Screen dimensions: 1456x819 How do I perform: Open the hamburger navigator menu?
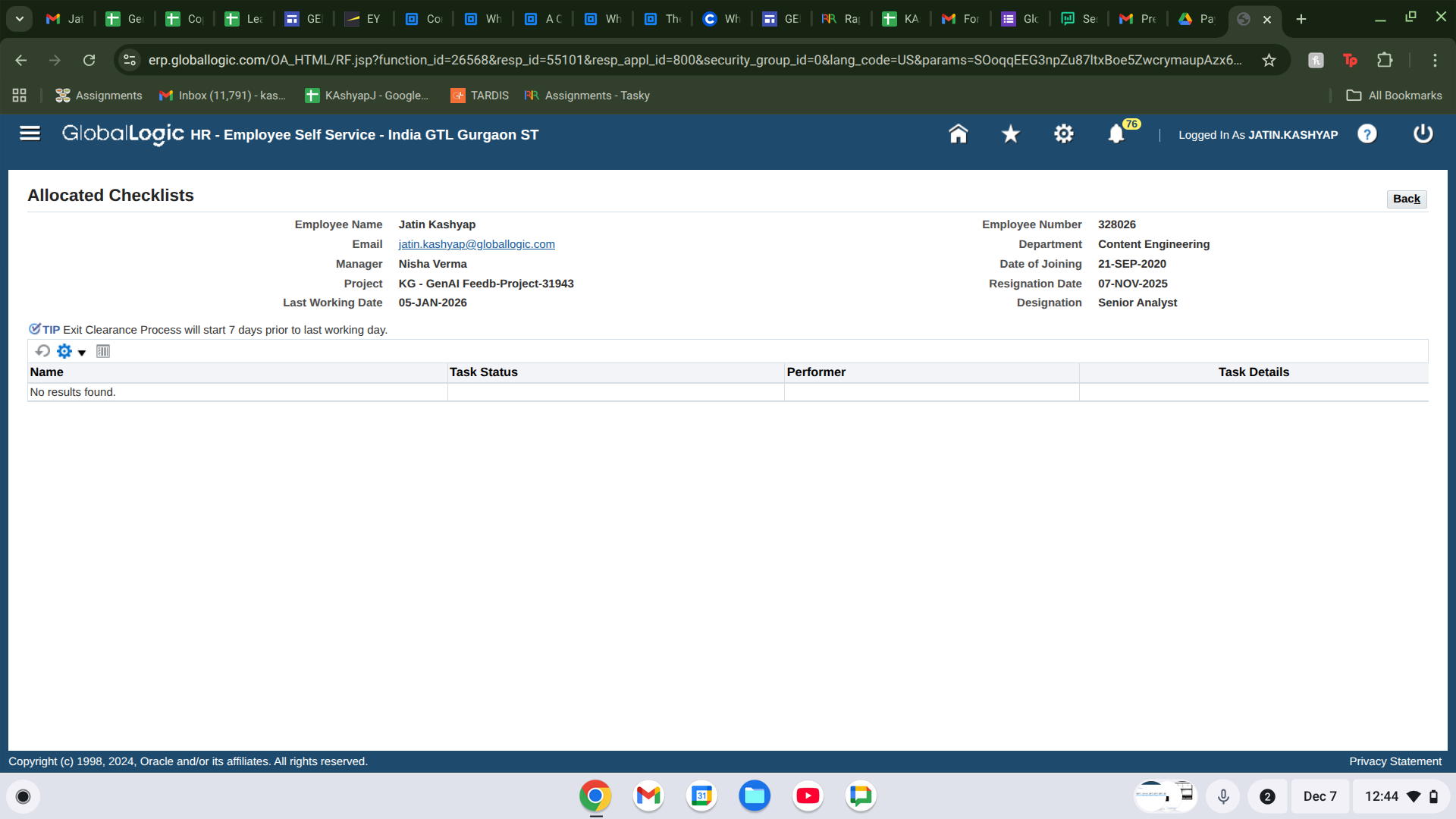tap(30, 133)
